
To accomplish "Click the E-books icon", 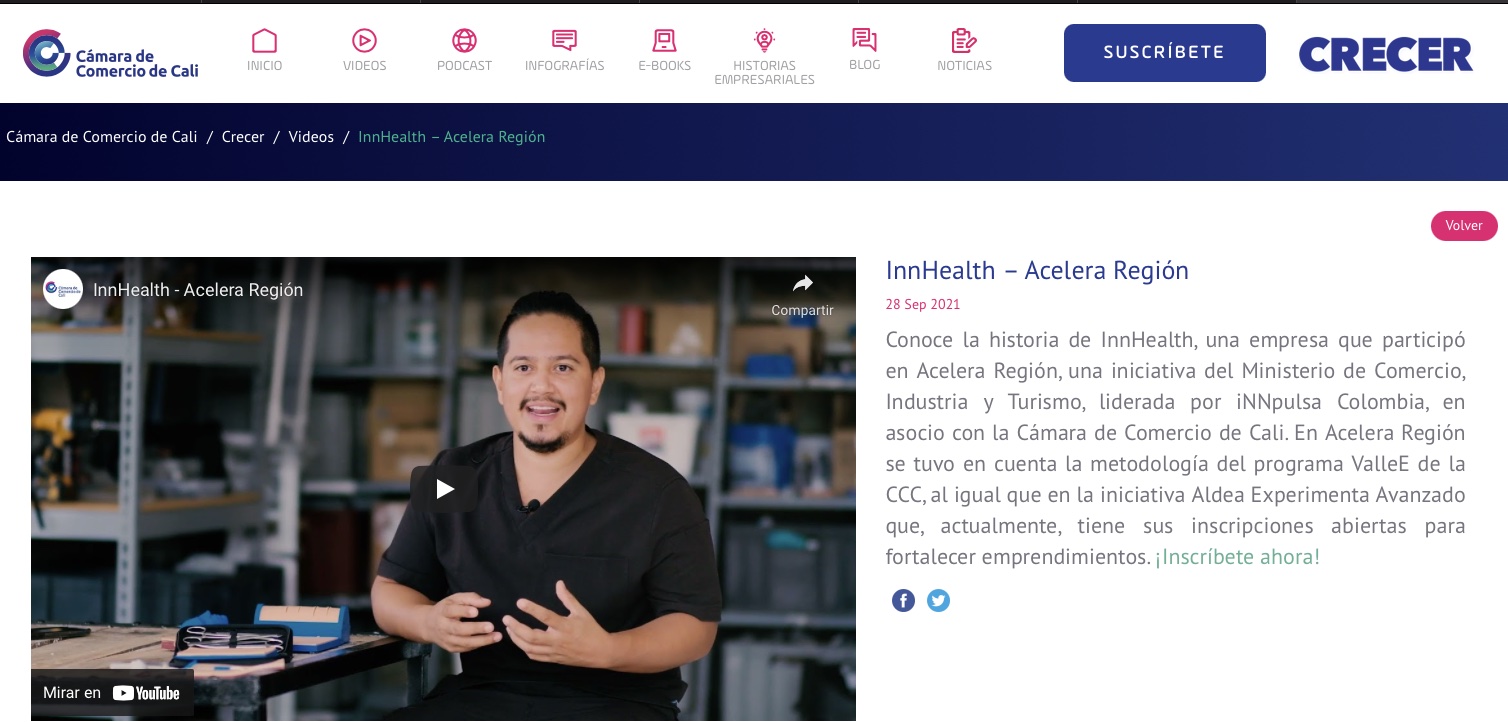I will pyautogui.click(x=664, y=41).
